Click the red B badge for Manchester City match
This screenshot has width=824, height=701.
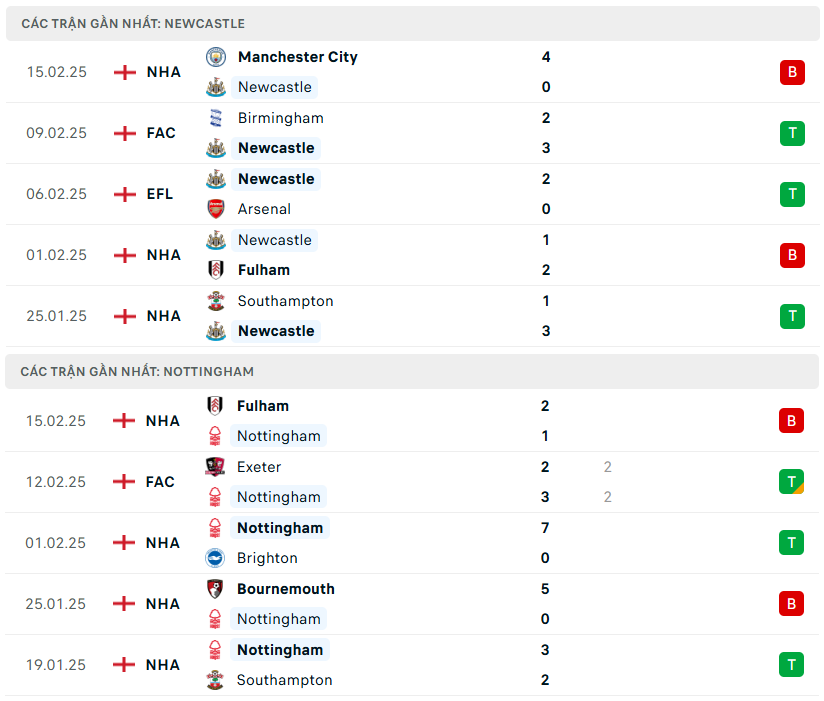click(x=792, y=72)
